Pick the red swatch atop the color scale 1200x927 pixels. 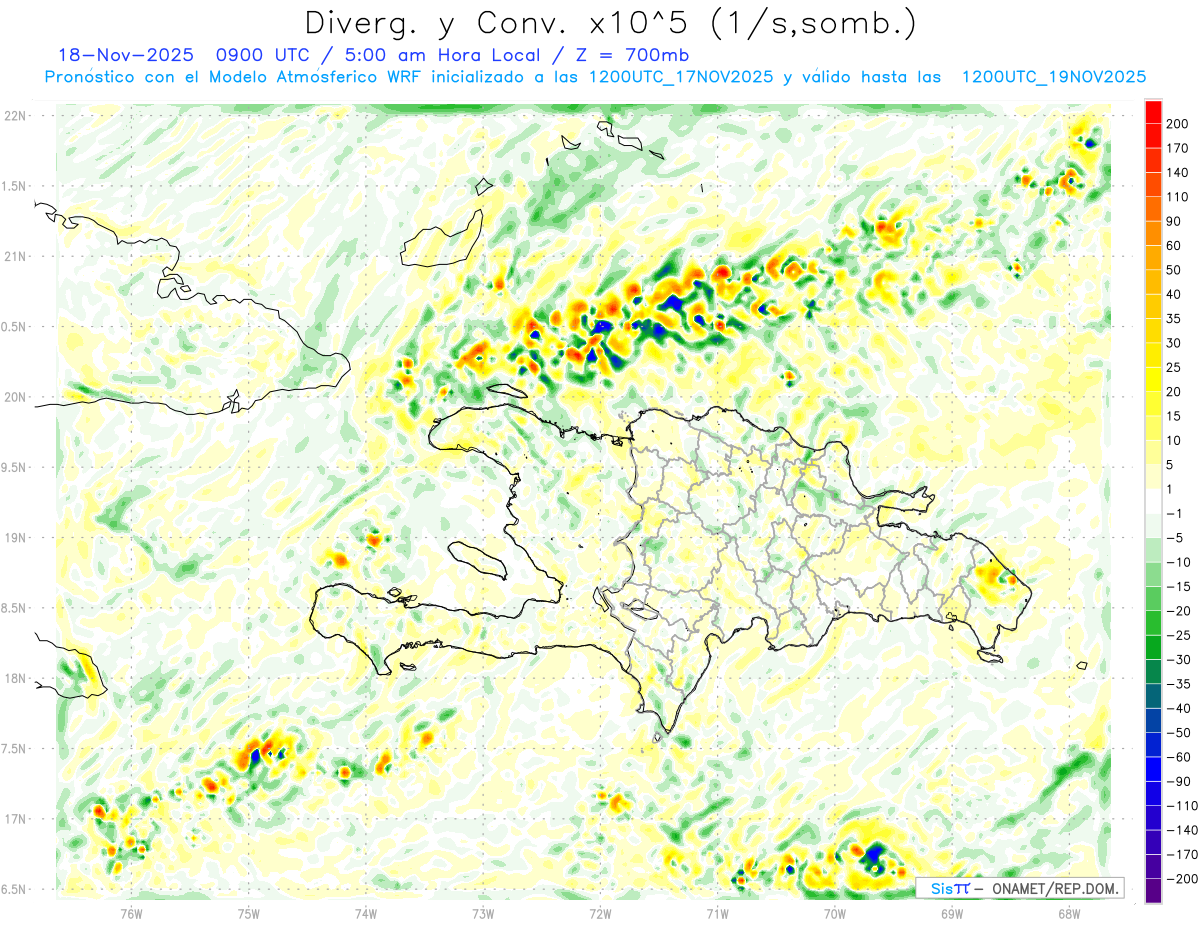(x=1153, y=112)
